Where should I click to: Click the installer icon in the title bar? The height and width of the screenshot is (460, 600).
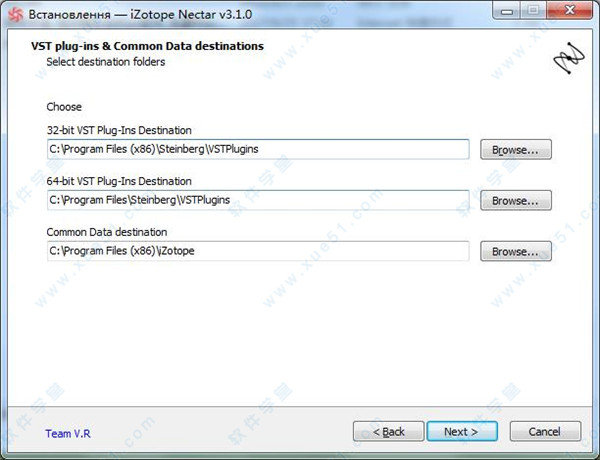click(16, 15)
